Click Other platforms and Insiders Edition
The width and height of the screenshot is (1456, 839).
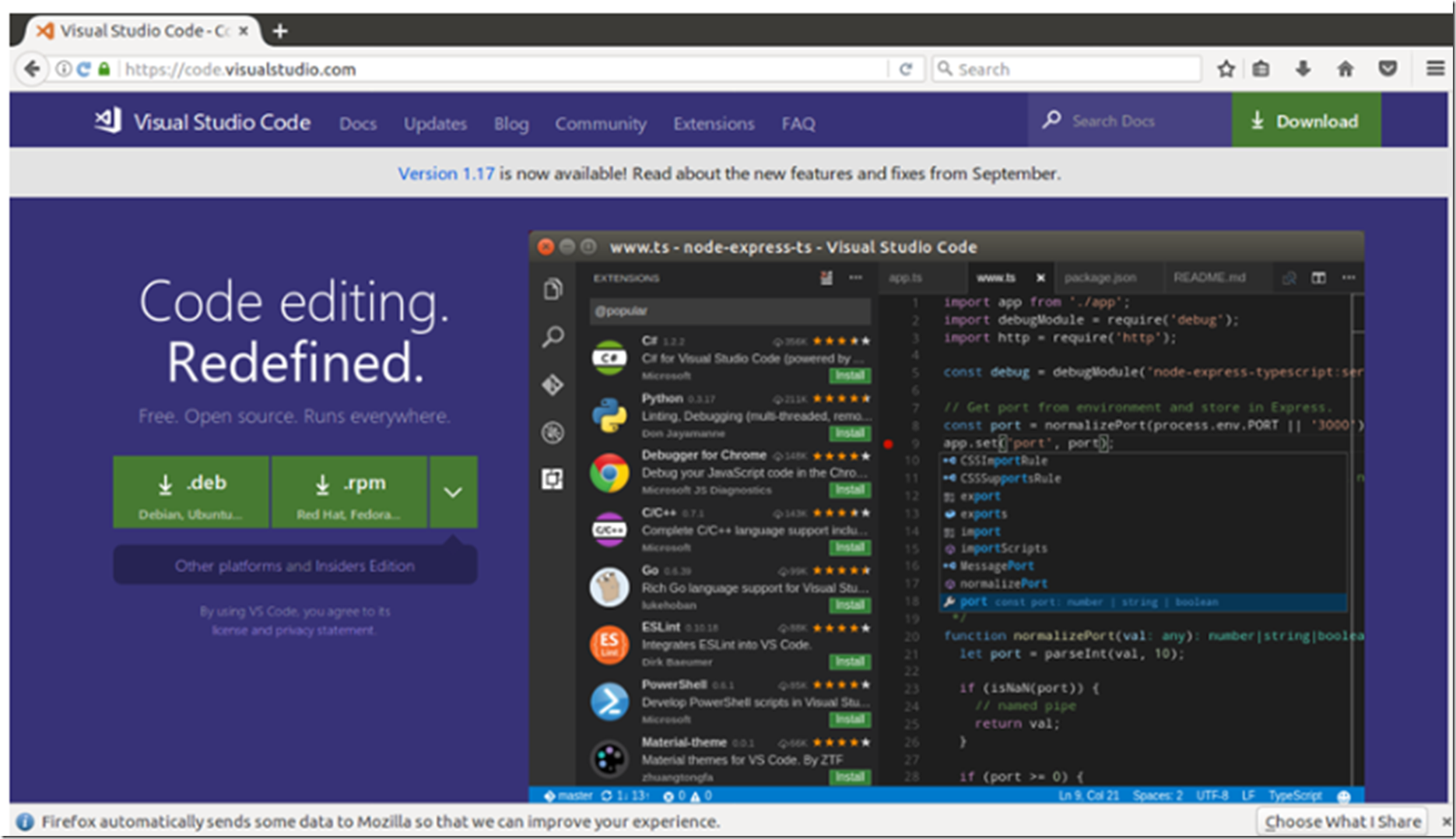pos(295,566)
